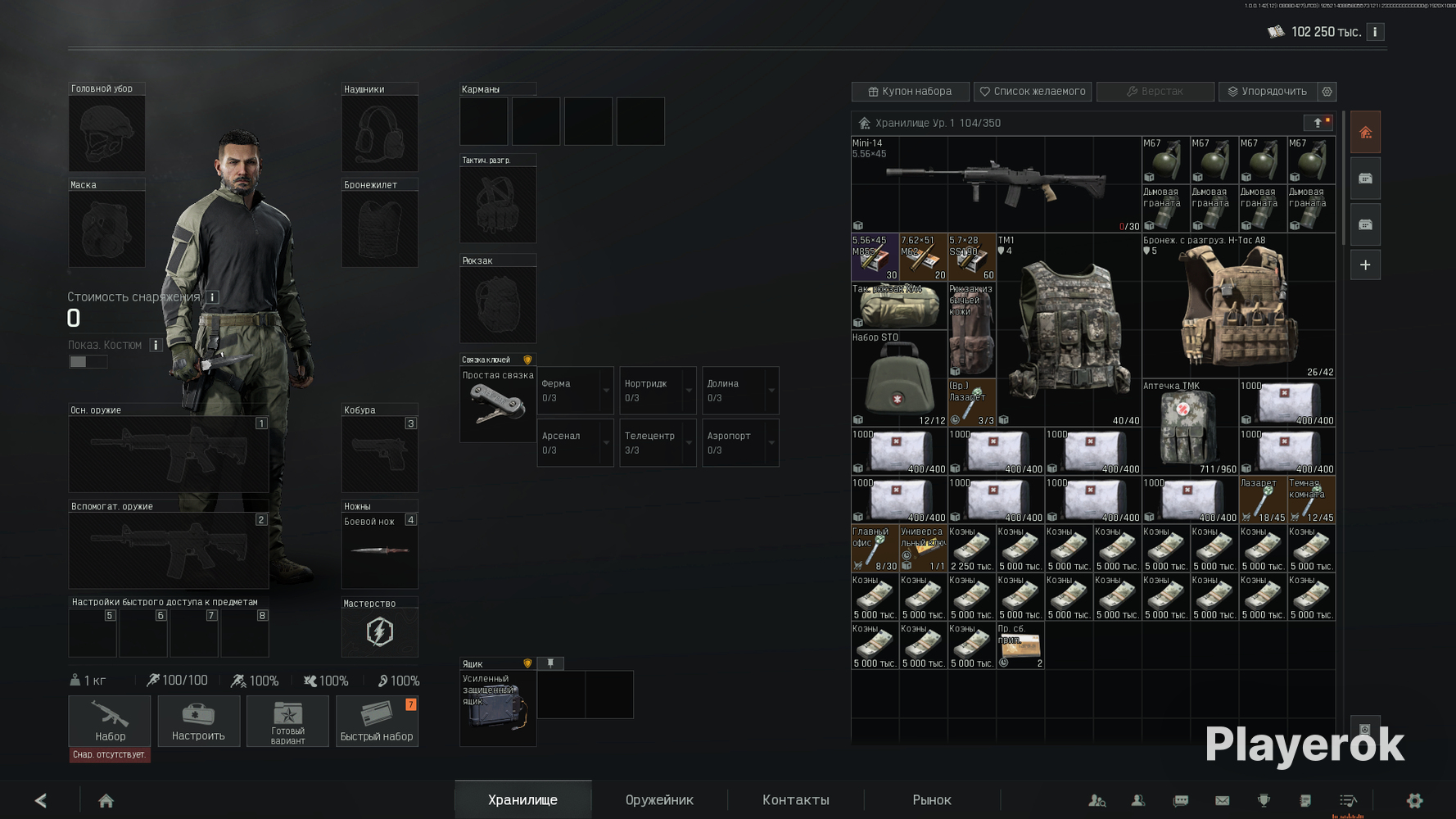Click the empty Рюкзак backpack slot
1456x819 pixels.
pyautogui.click(x=498, y=305)
